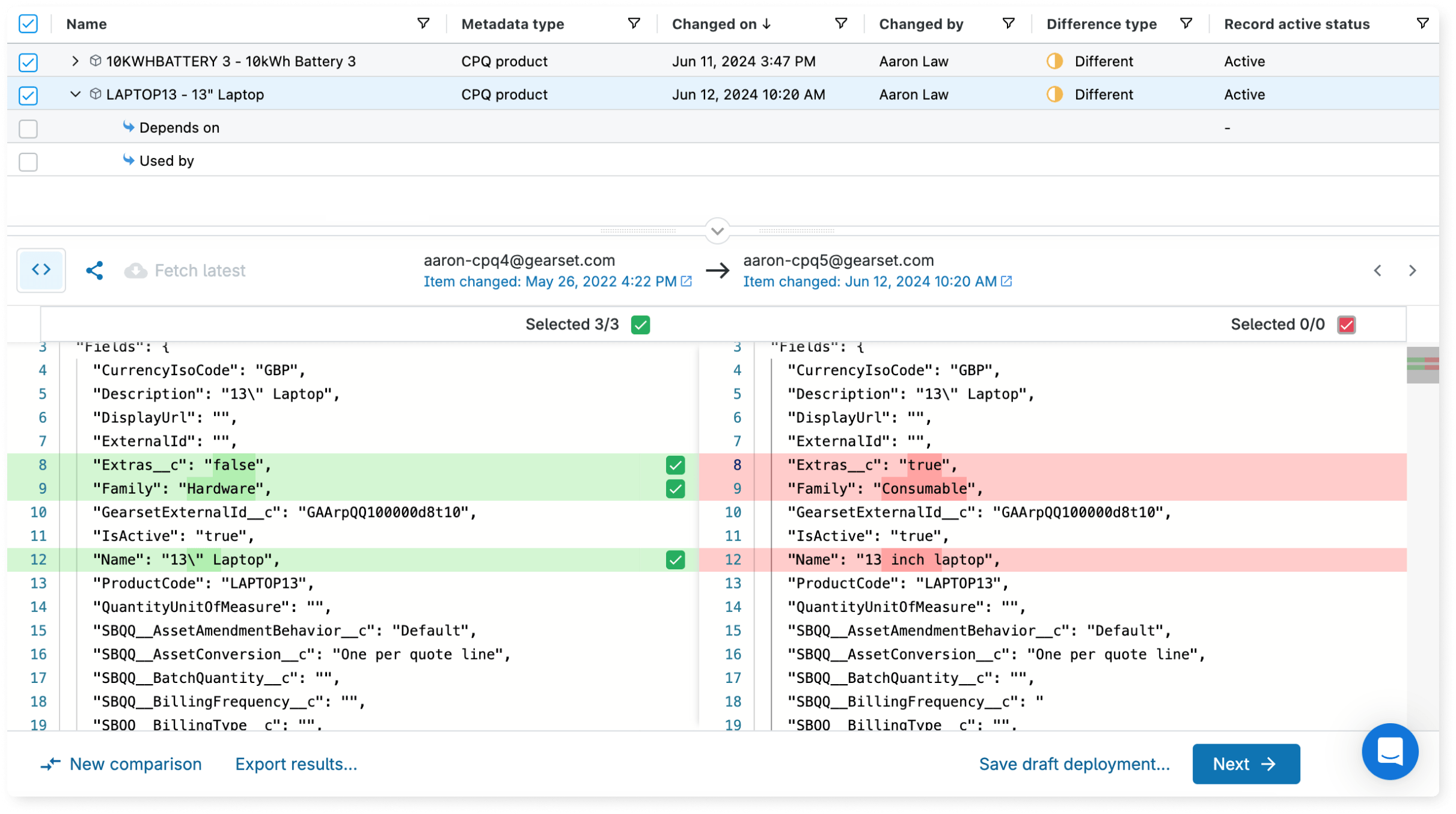The height and width of the screenshot is (814, 1456).
Task: Open the filter on the Name column
Action: 424,23
